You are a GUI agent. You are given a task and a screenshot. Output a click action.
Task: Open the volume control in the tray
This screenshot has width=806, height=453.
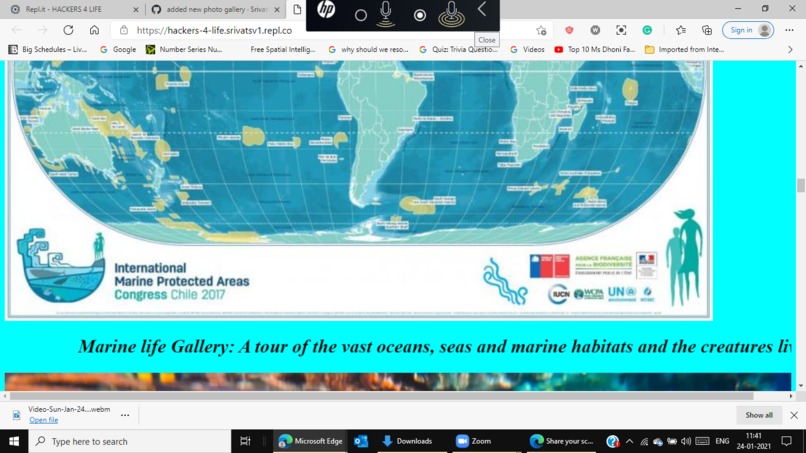(x=686, y=441)
